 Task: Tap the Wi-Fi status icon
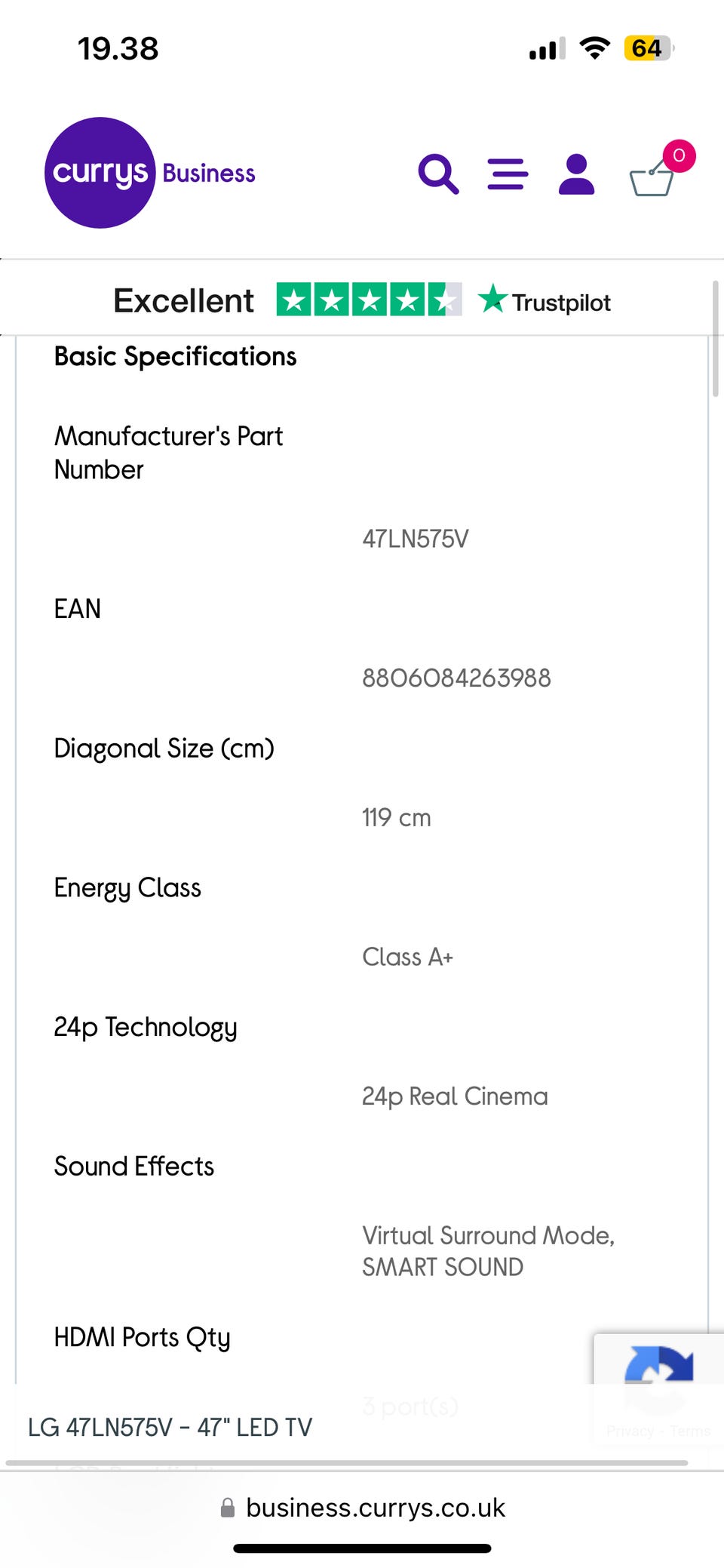594,48
